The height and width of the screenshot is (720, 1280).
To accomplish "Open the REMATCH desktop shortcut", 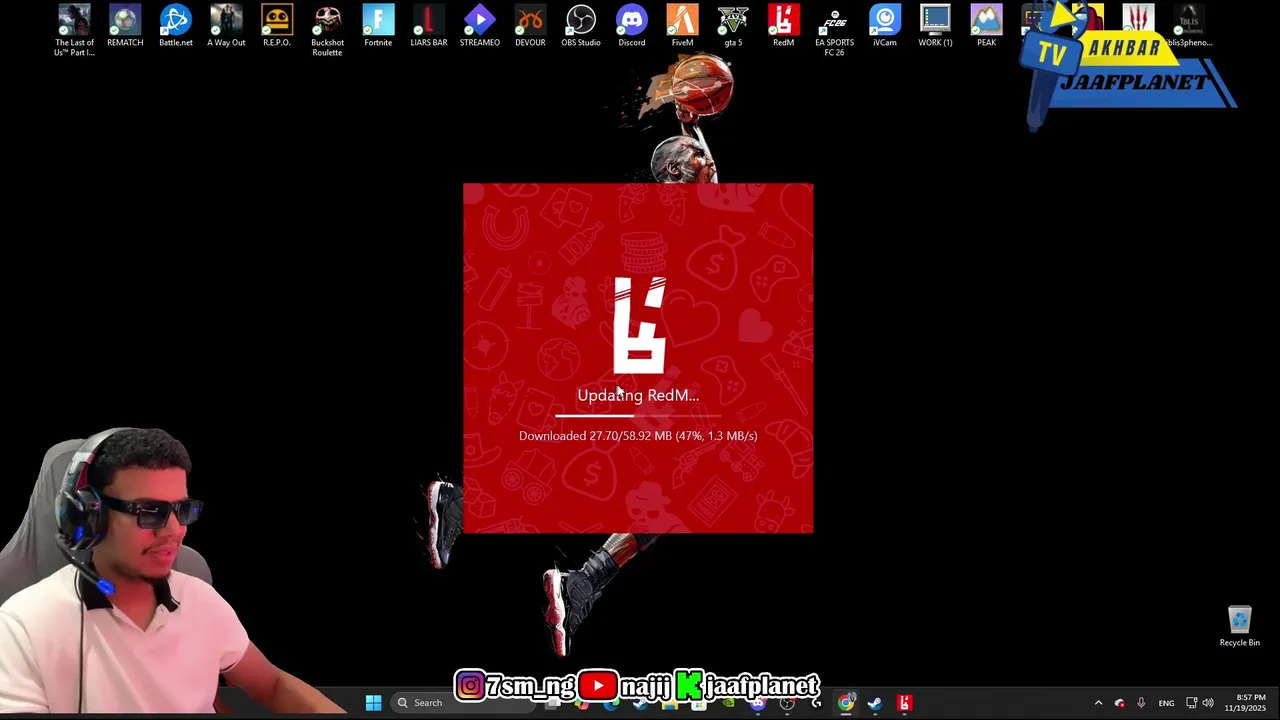I will click(x=125, y=27).
